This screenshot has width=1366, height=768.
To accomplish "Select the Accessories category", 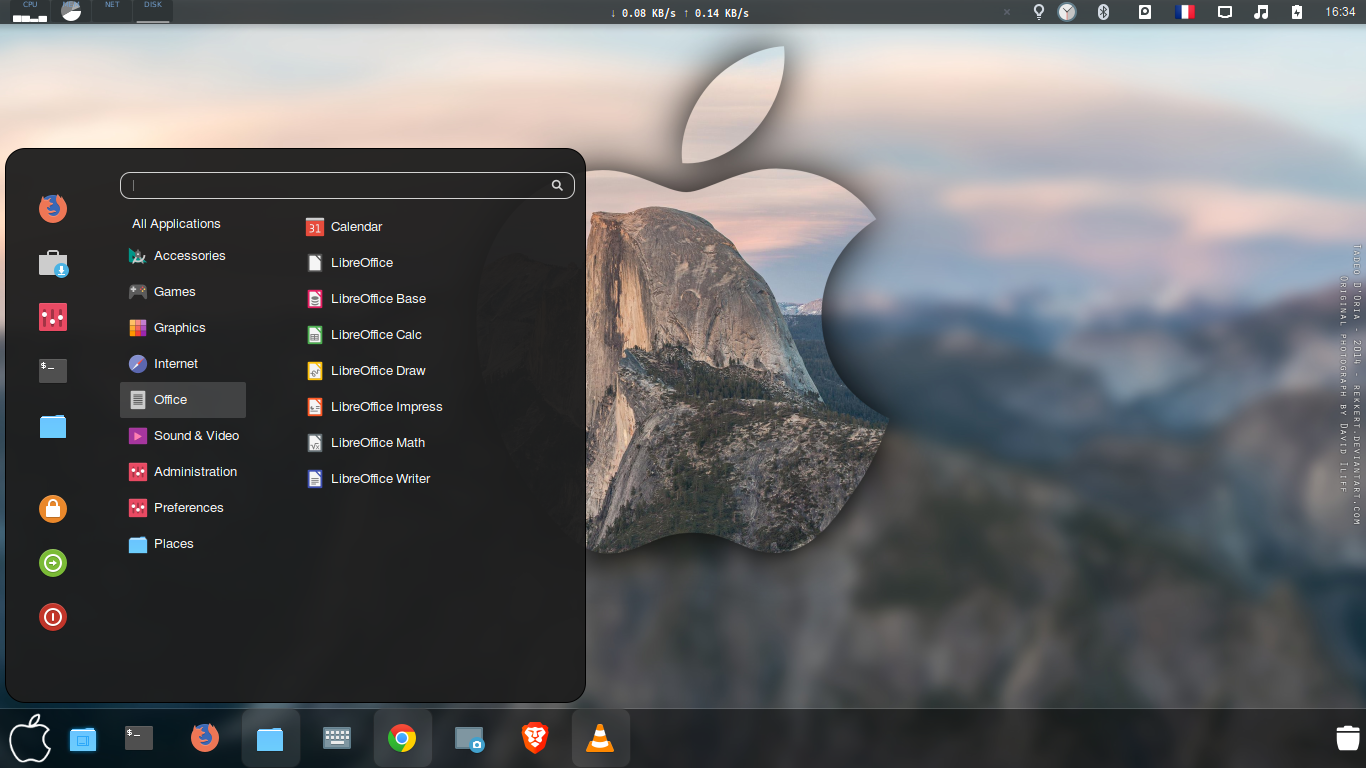I will (183, 256).
